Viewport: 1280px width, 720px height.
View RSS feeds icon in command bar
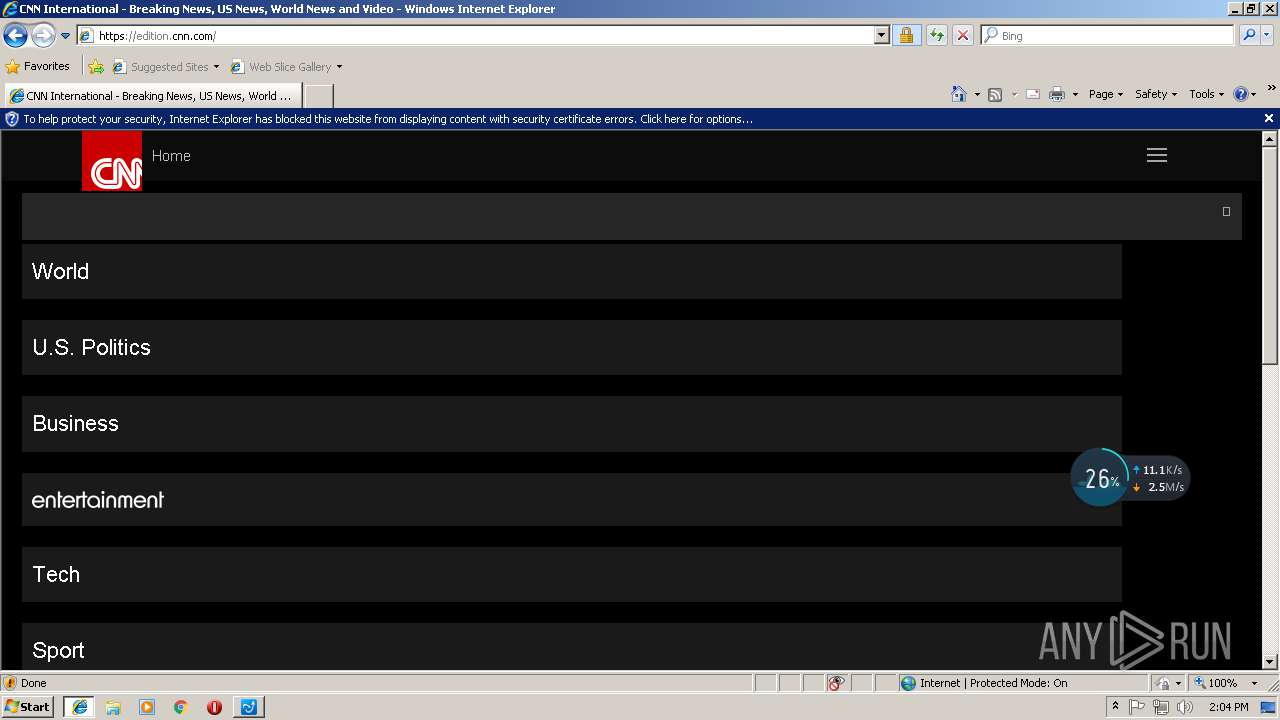995,94
